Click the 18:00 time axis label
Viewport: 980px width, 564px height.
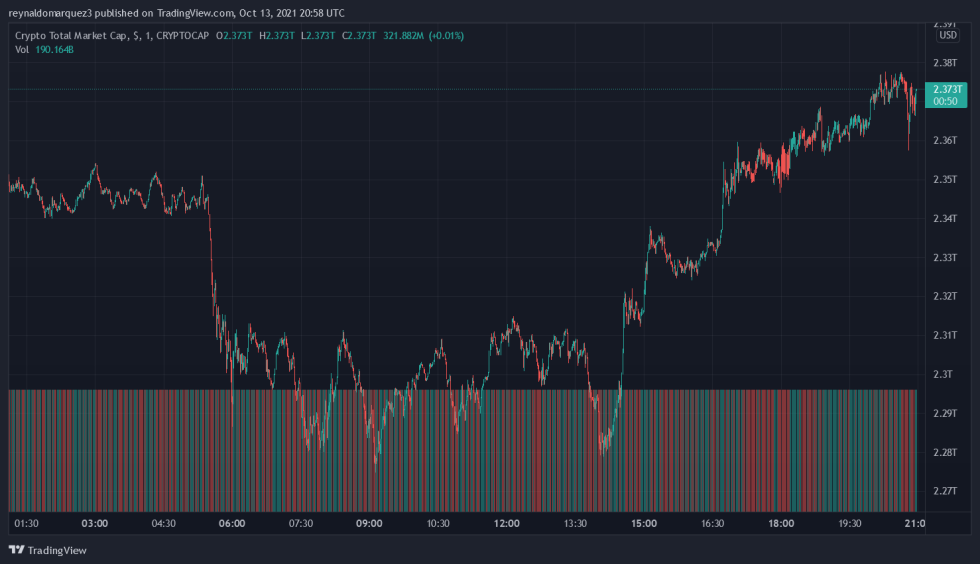pyautogui.click(x=781, y=523)
